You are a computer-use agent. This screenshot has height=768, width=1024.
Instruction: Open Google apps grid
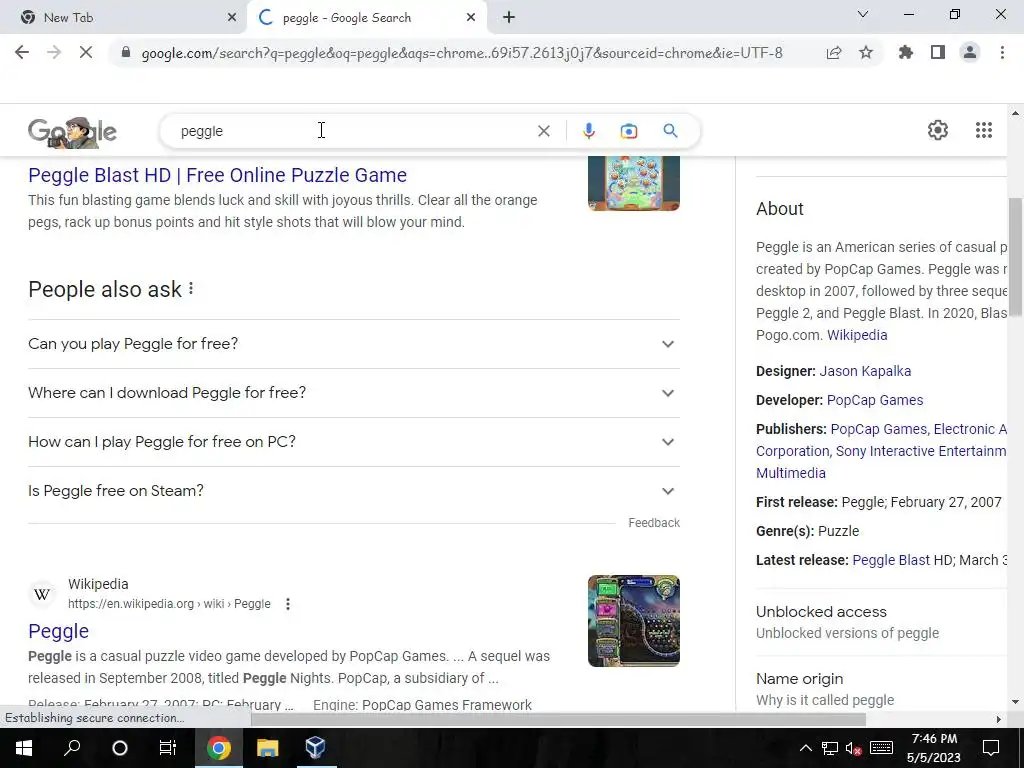point(984,130)
